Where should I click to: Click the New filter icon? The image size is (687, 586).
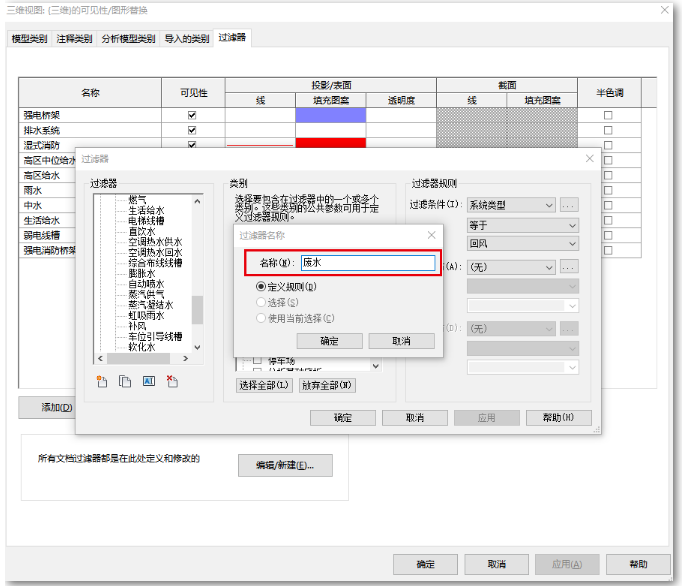102,382
